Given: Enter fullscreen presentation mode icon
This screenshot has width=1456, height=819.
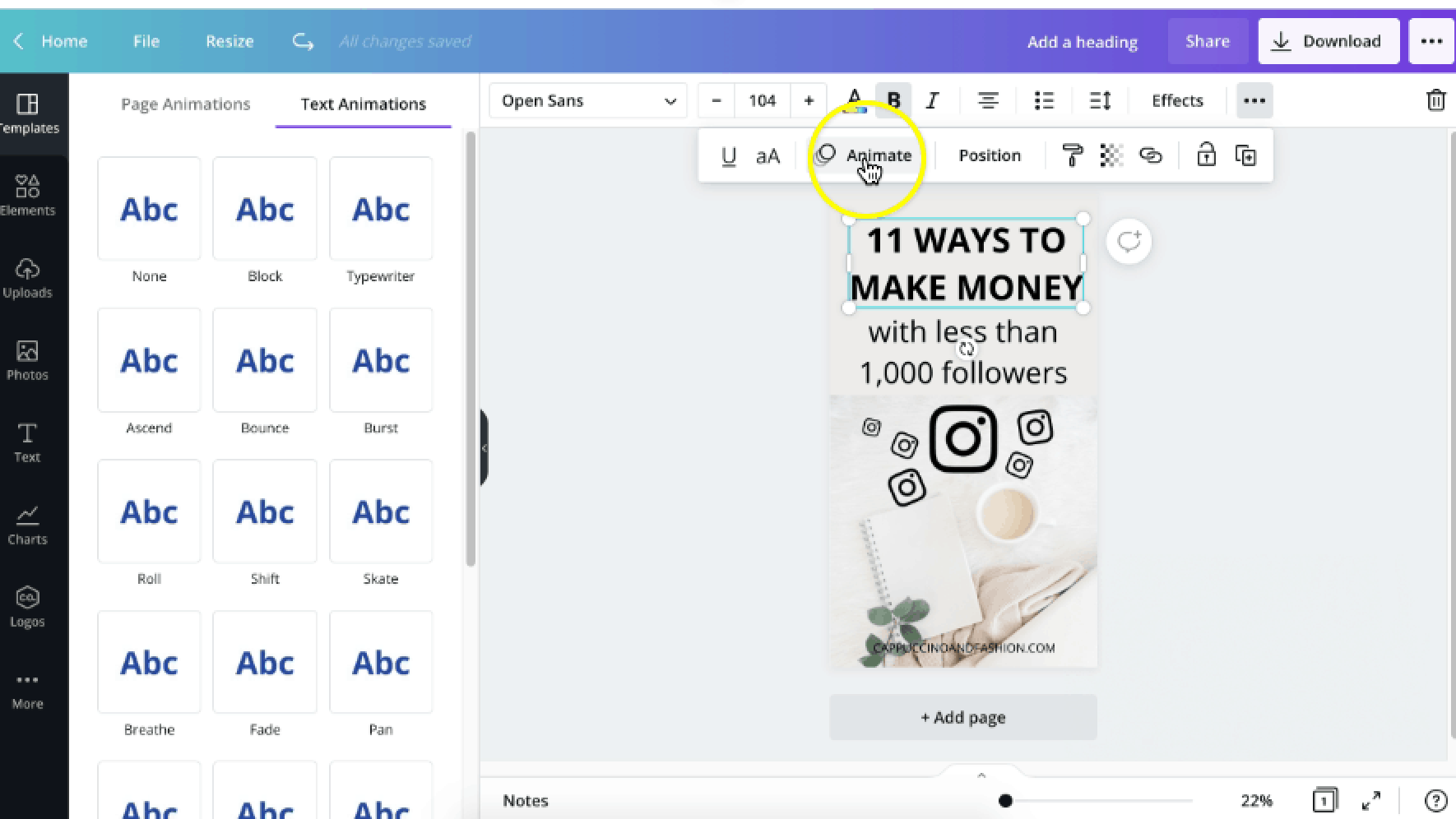Looking at the screenshot, I should click(1371, 800).
